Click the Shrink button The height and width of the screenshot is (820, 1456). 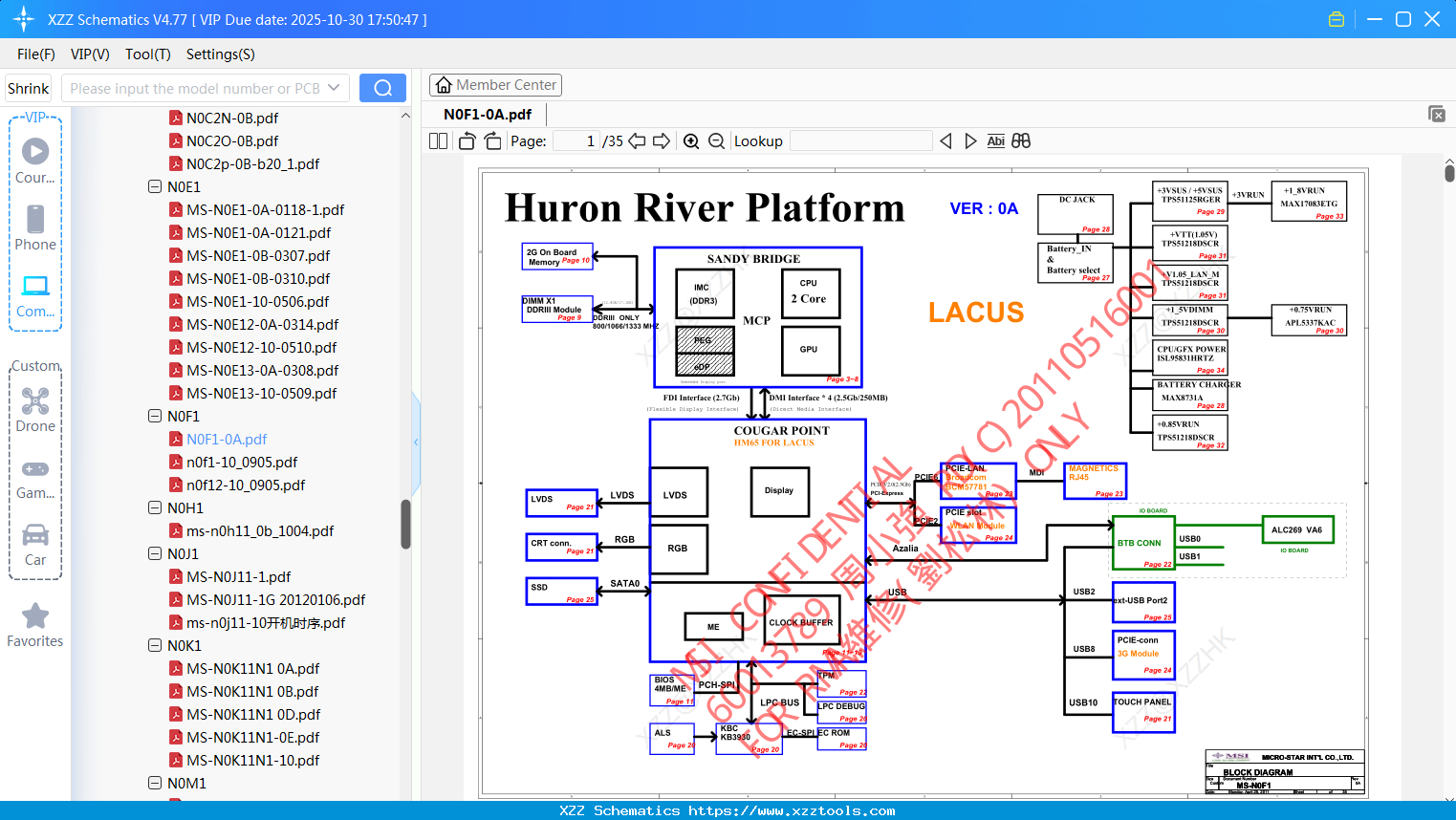29,88
